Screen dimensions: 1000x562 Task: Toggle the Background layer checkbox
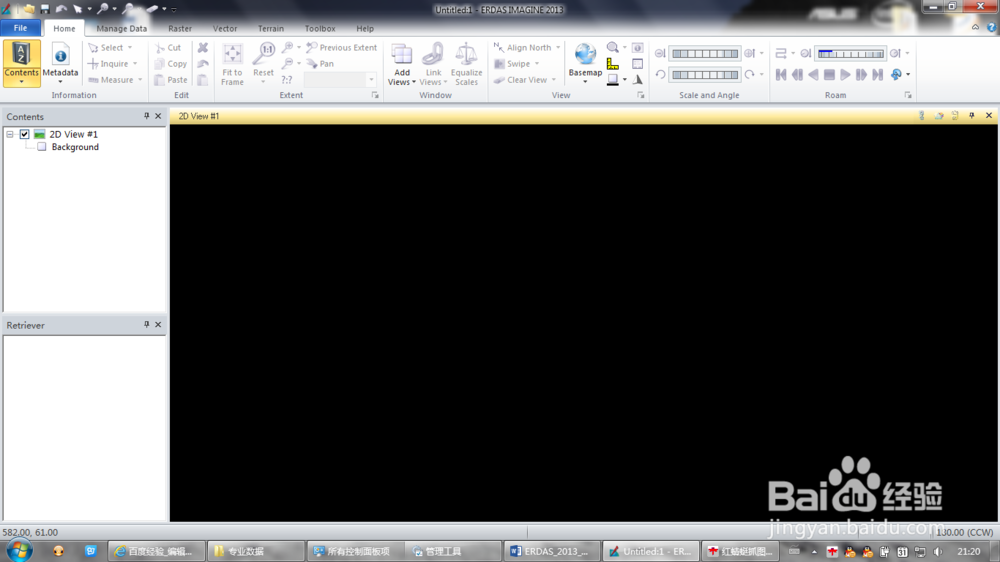click(42, 147)
